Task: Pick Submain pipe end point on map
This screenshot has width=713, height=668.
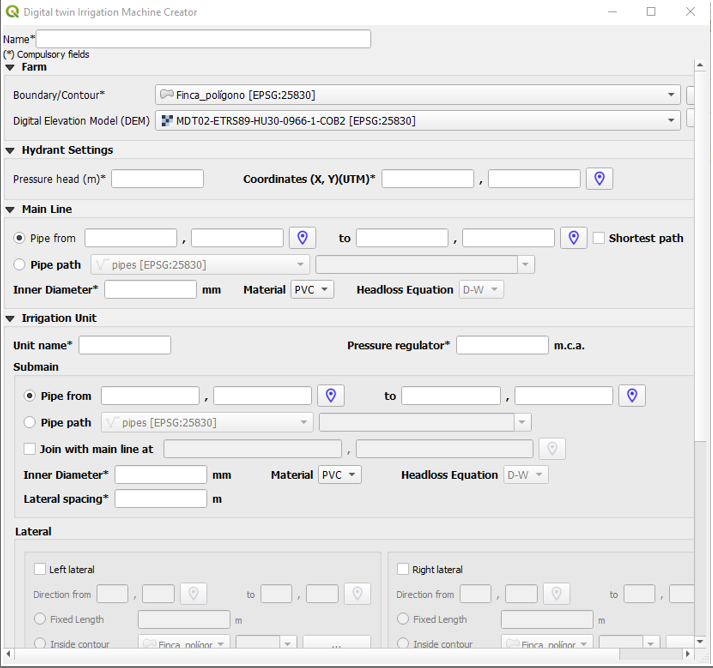Action: pyautogui.click(x=631, y=396)
